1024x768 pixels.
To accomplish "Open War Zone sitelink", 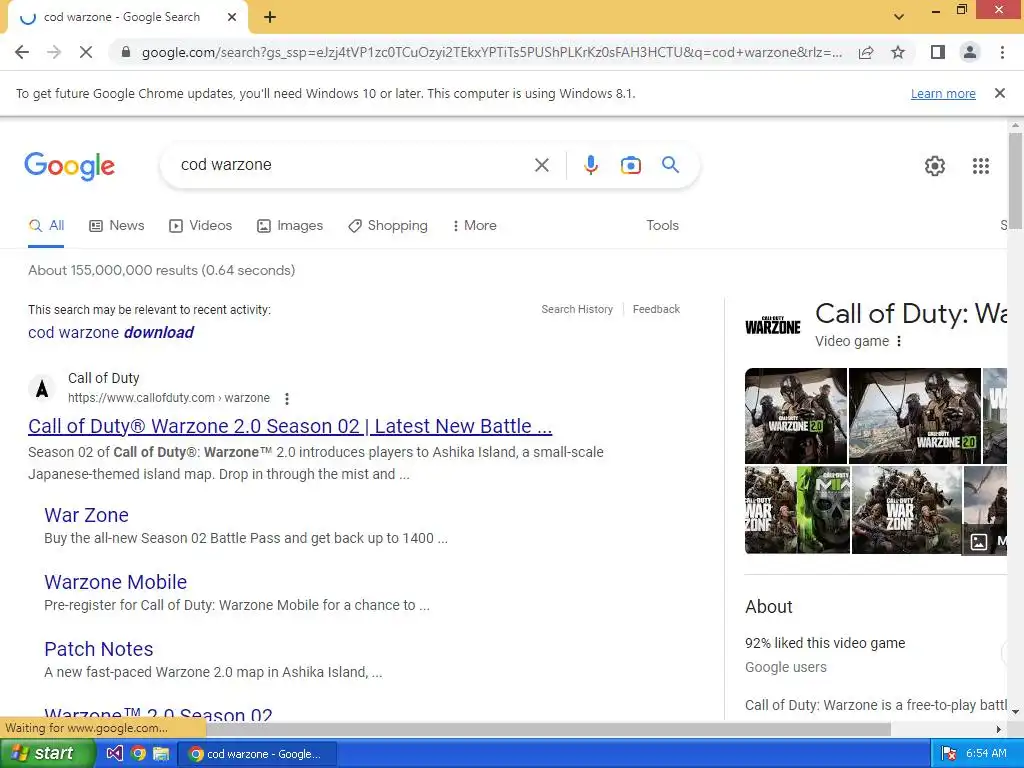I will coord(86,515).
